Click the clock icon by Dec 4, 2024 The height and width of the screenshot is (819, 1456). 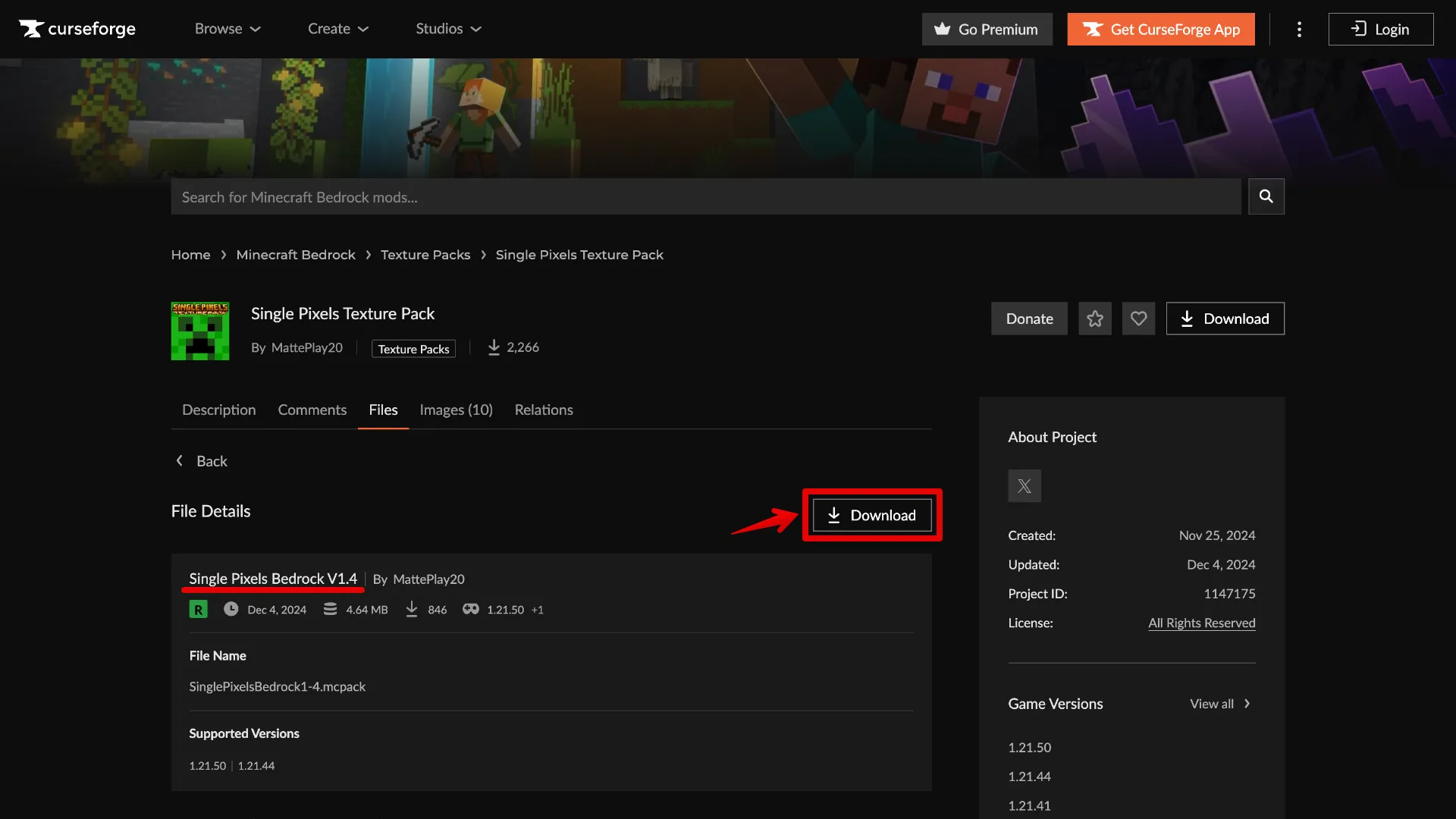pos(231,609)
